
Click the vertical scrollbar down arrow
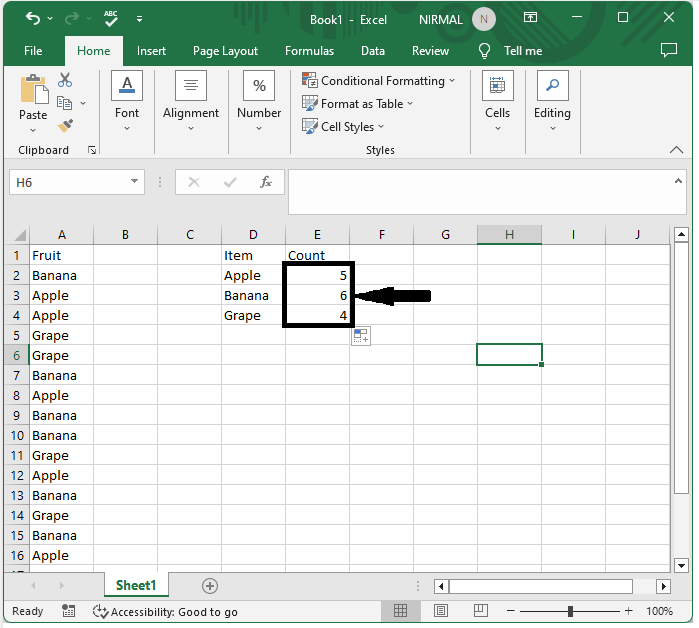(x=681, y=566)
